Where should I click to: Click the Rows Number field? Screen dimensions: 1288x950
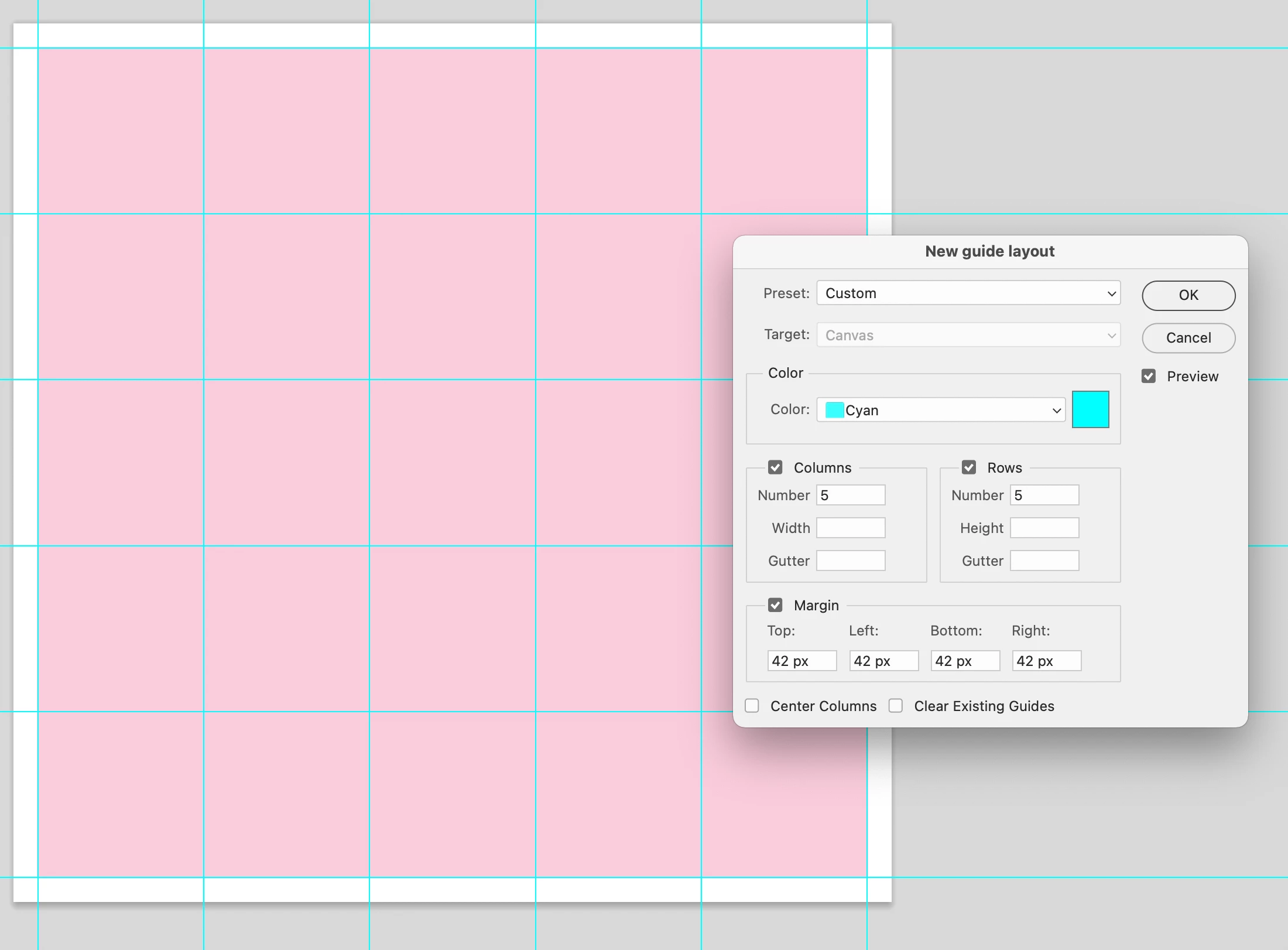(1044, 495)
